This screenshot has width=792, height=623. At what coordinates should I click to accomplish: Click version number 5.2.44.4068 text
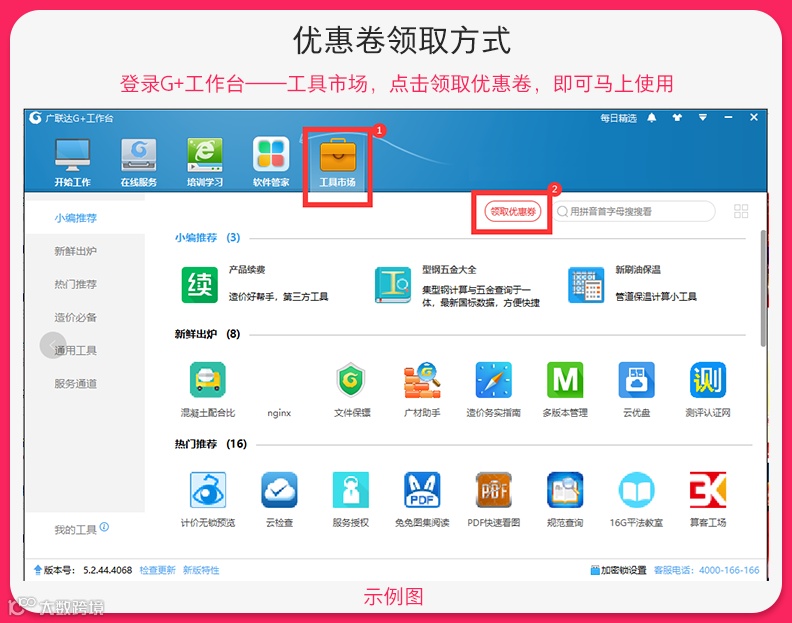(x=108, y=570)
